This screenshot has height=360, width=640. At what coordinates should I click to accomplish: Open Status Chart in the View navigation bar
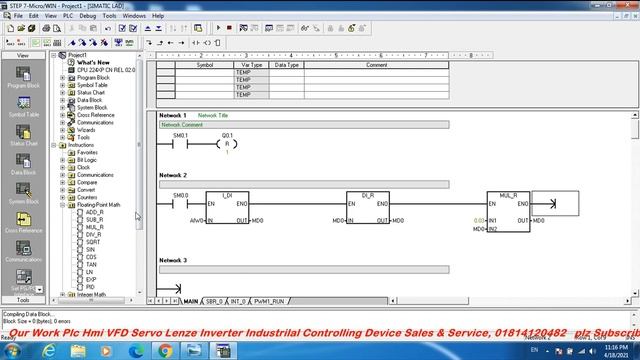click(x=23, y=136)
